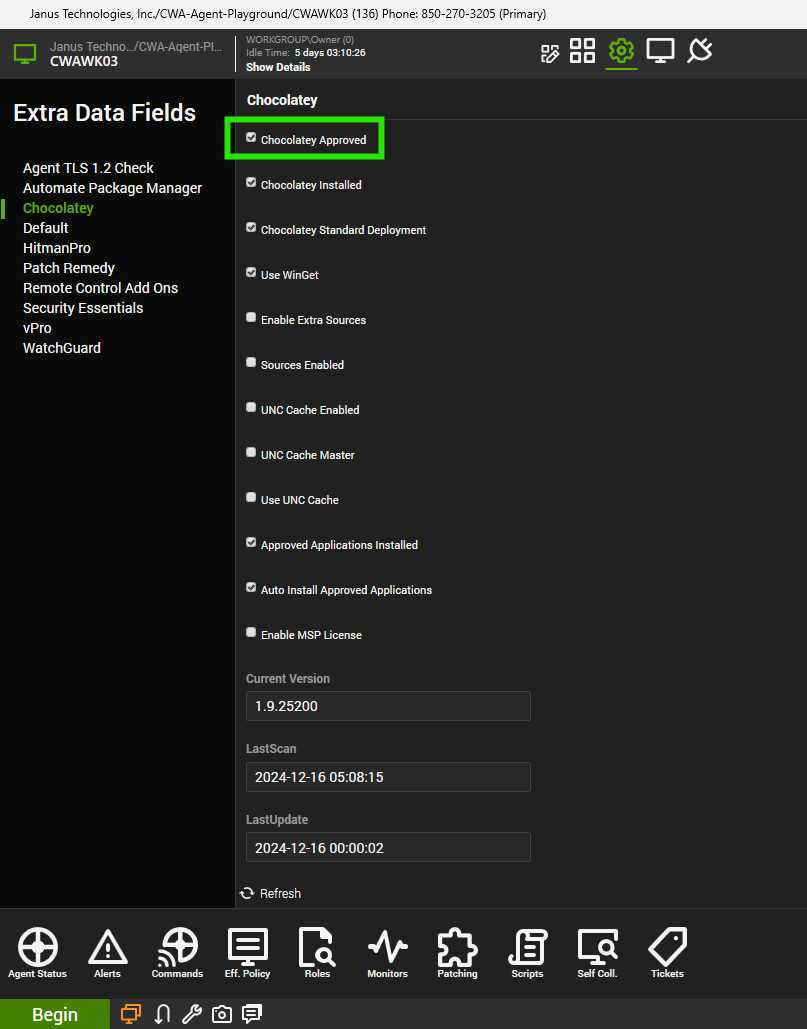Click the wrench tools icon in bottom bar
The height and width of the screenshot is (1029, 807).
192,1014
